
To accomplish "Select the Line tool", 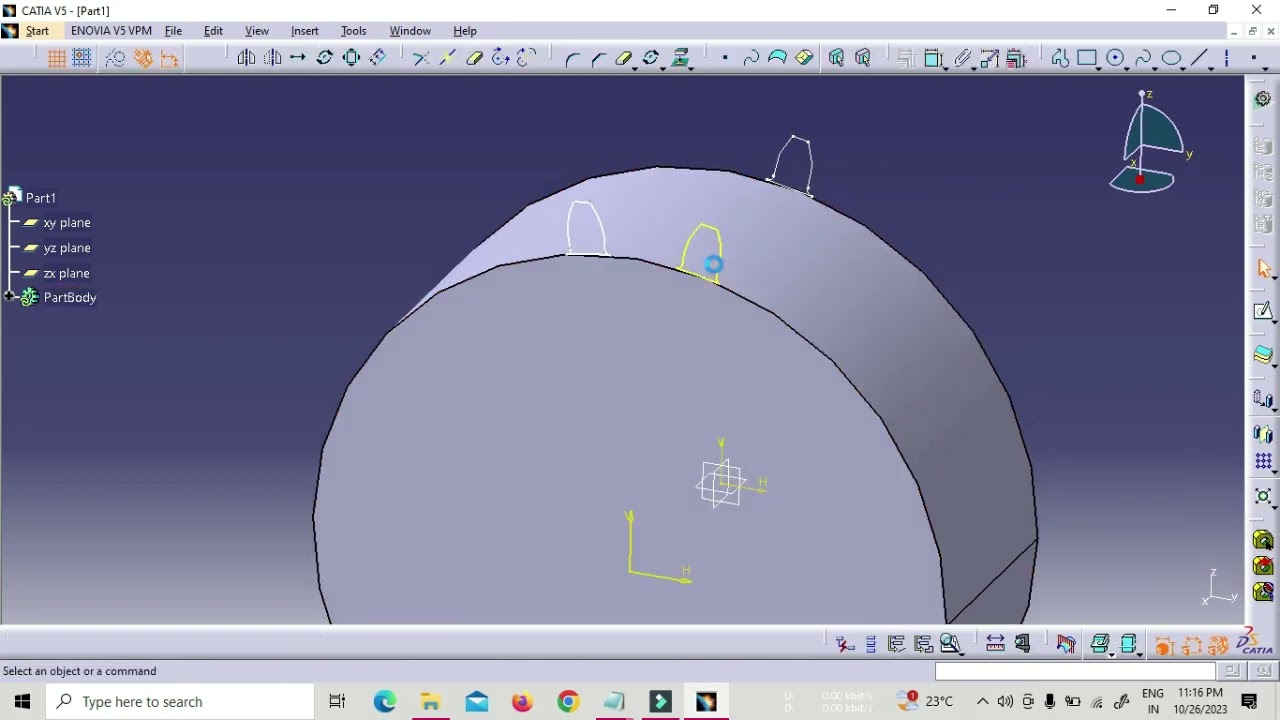I will pos(1199,58).
